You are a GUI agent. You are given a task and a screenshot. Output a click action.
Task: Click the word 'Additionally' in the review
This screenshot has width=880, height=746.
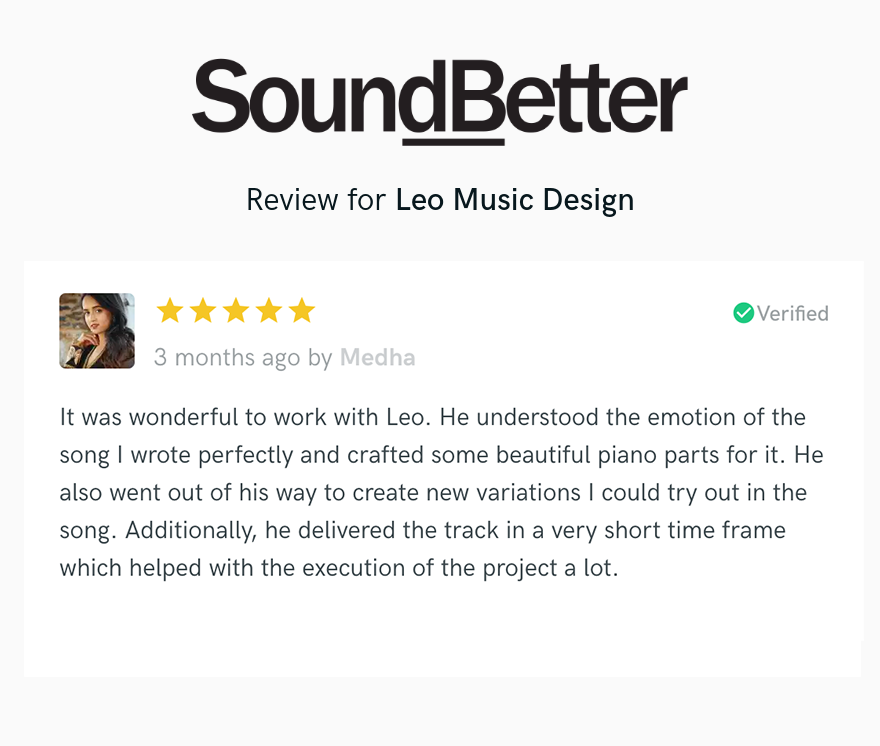click(x=191, y=530)
